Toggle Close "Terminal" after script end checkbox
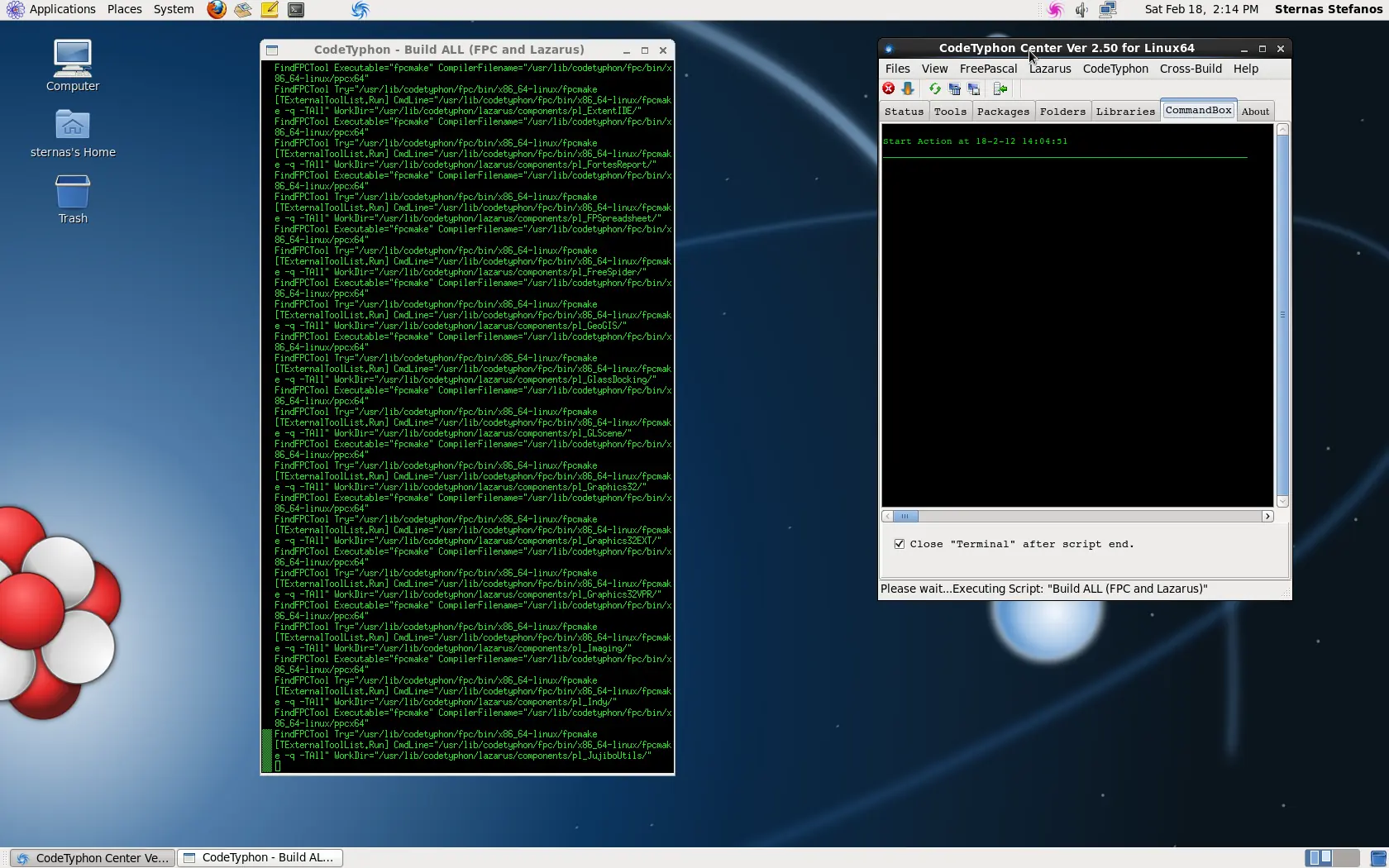This screenshot has width=1389, height=868. click(900, 544)
